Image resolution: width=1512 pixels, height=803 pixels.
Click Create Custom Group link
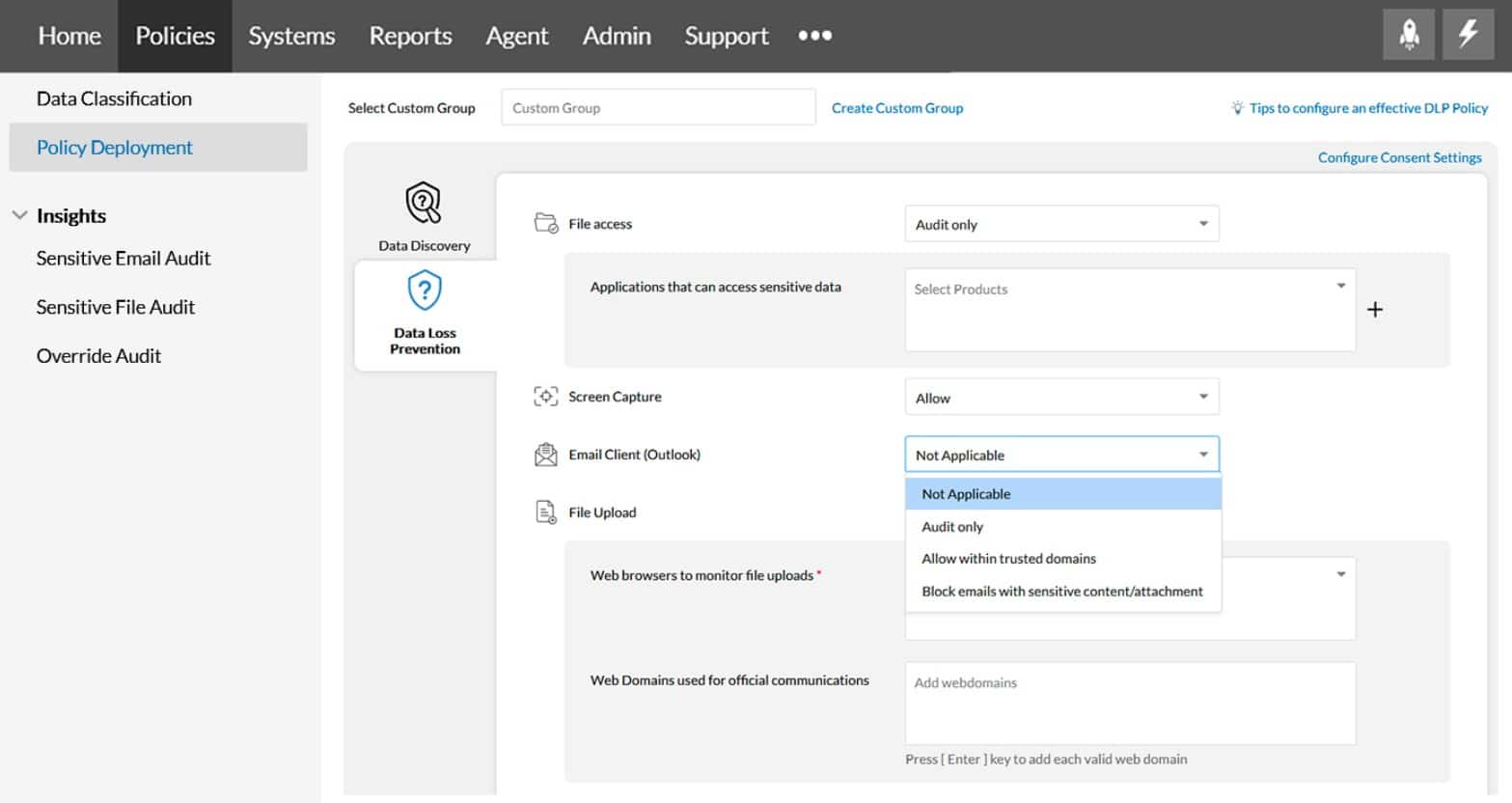pyautogui.click(x=897, y=108)
